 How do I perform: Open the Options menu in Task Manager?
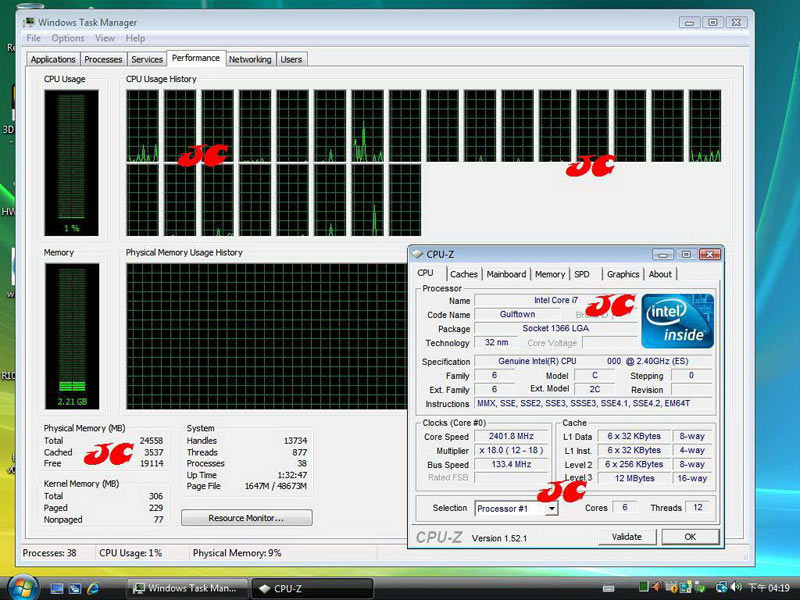coord(68,38)
